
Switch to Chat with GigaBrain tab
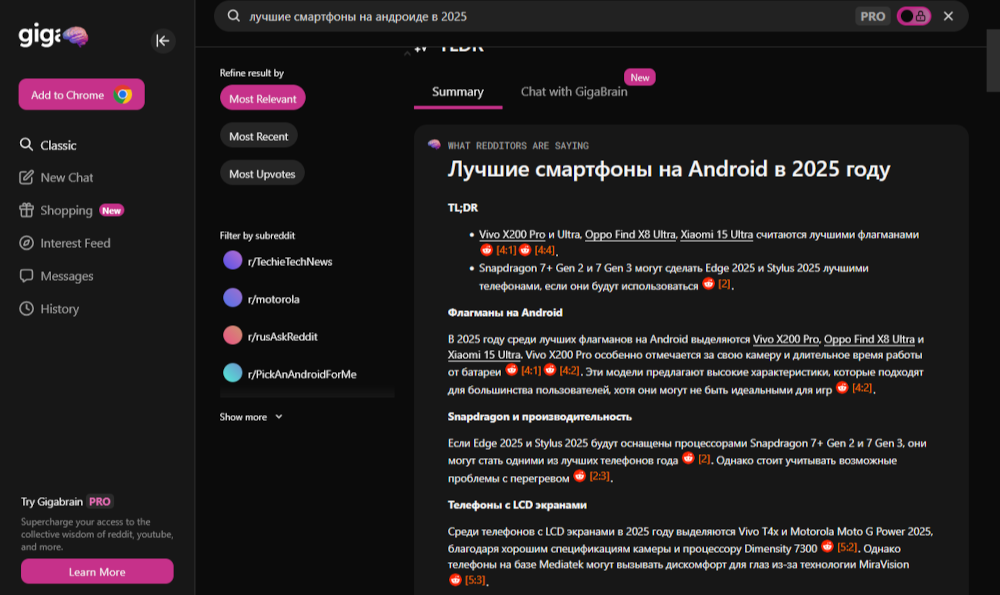coord(574,92)
